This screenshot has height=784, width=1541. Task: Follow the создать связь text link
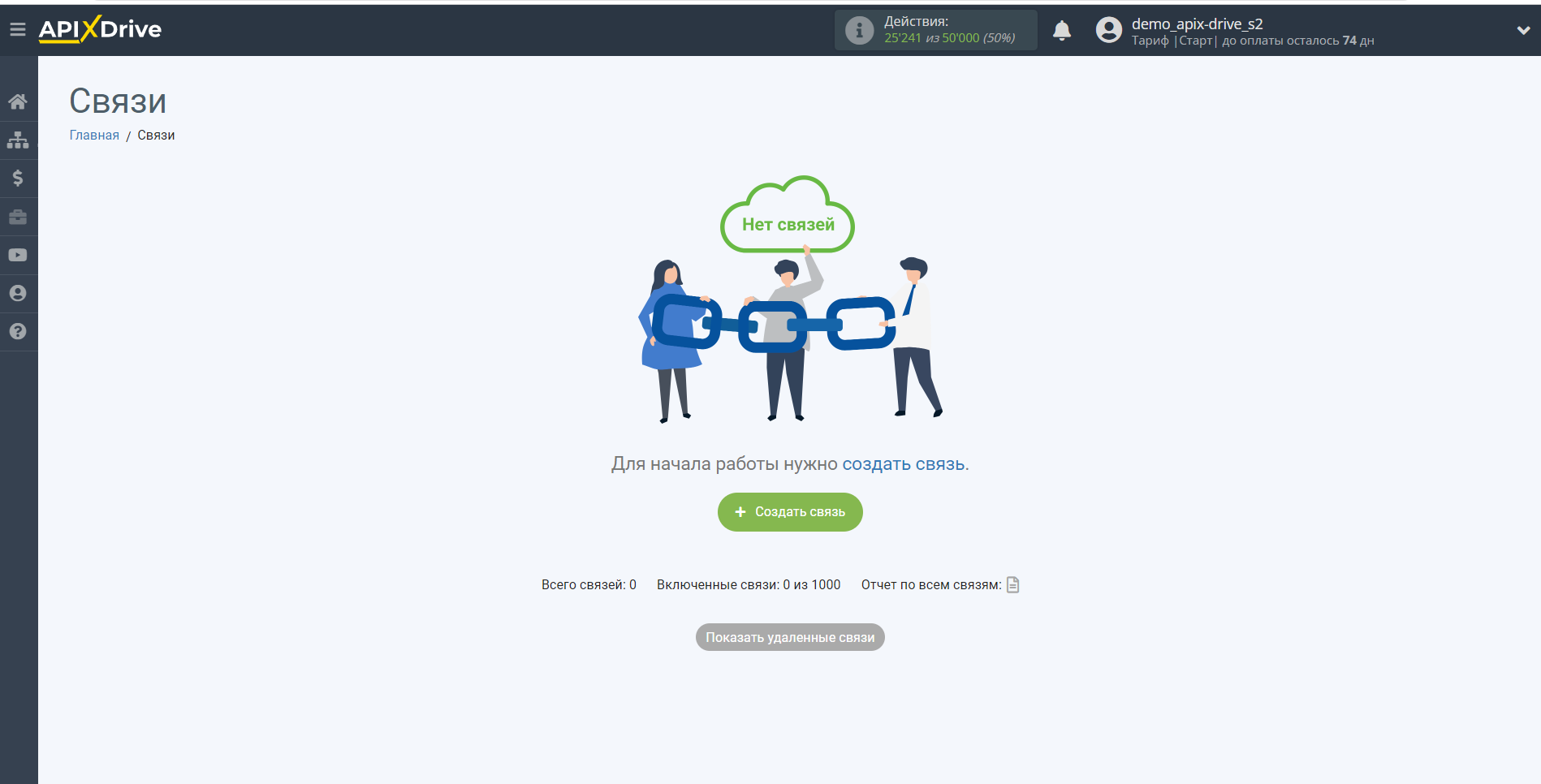pos(903,464)
